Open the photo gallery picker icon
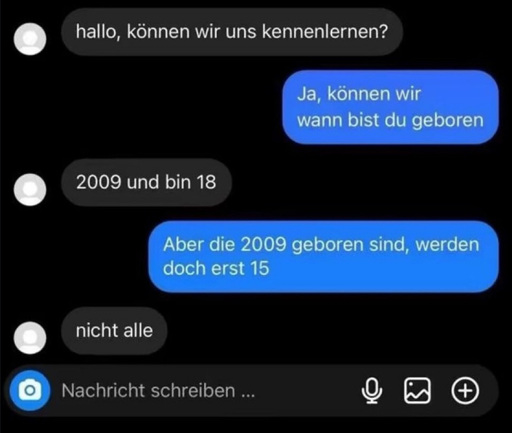The width and height of the screenshot is (512, 433). pyautogui.click(x=417, y=391)
